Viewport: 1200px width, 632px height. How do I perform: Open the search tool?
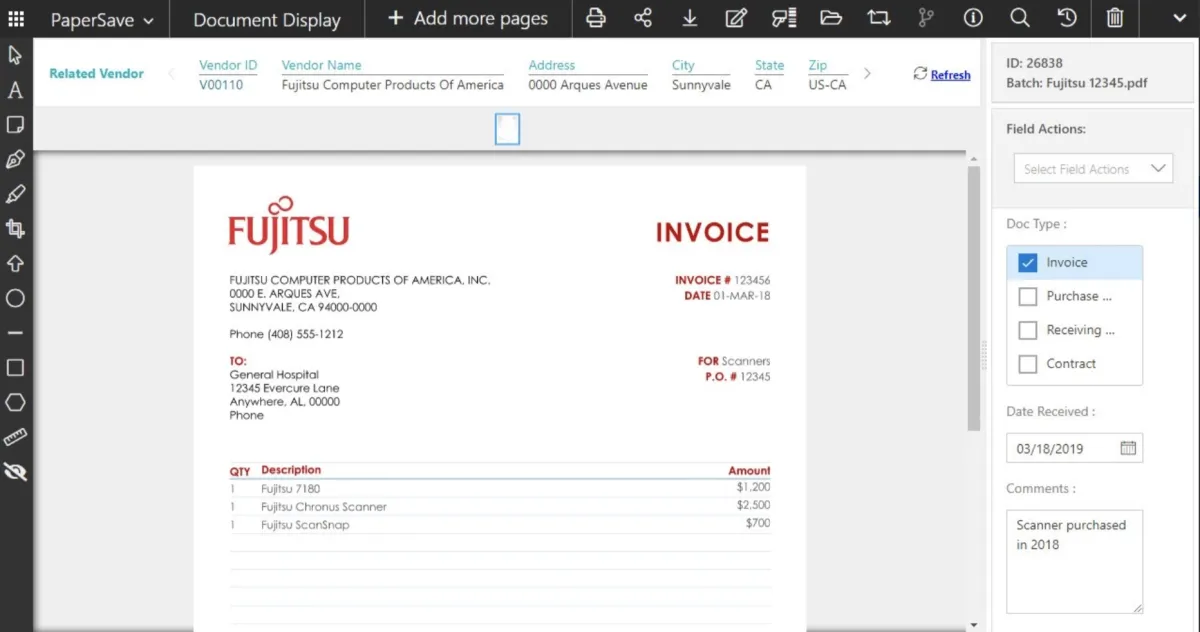[x=1020, y=18]
